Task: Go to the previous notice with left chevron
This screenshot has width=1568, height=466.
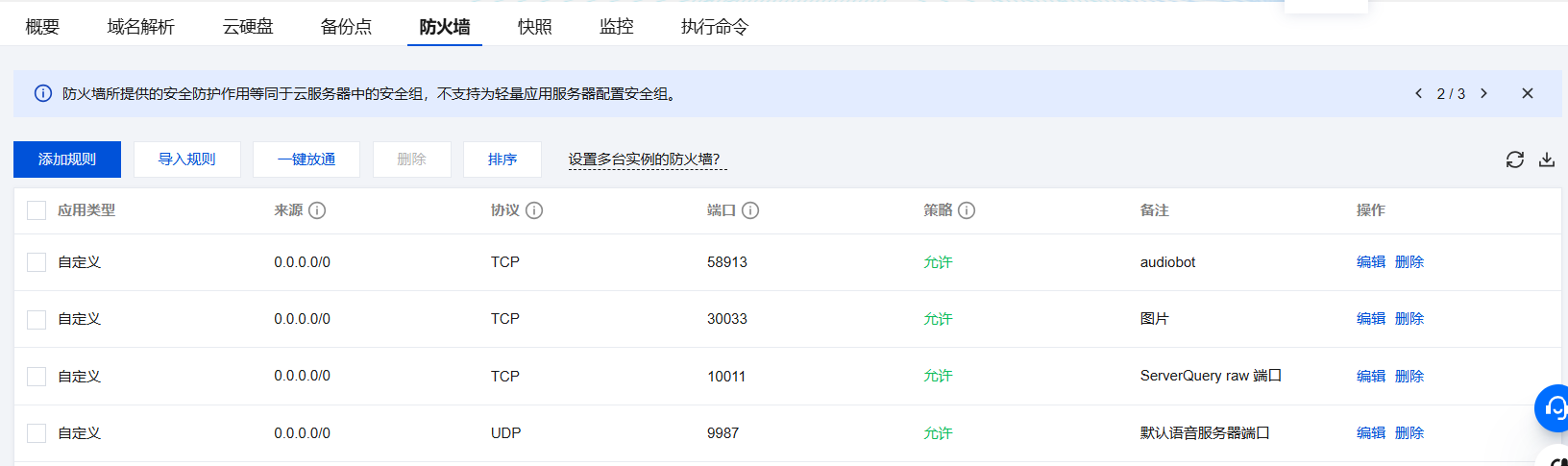Action: pos(1418,93)
